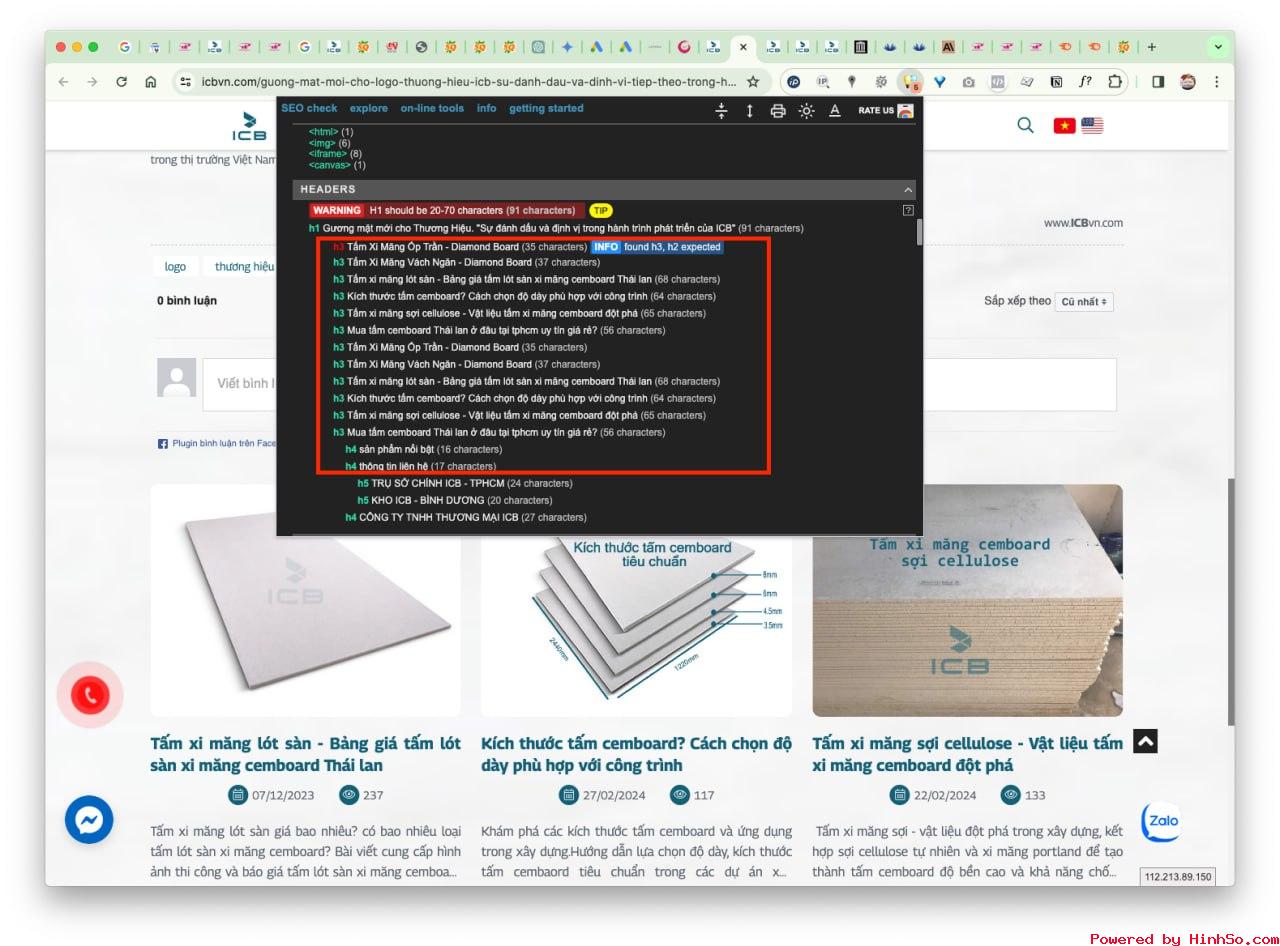Screen dimensions: 1280x946
Task: Click the active SEO extension icon with badge
Action: (x=910, y=82)
